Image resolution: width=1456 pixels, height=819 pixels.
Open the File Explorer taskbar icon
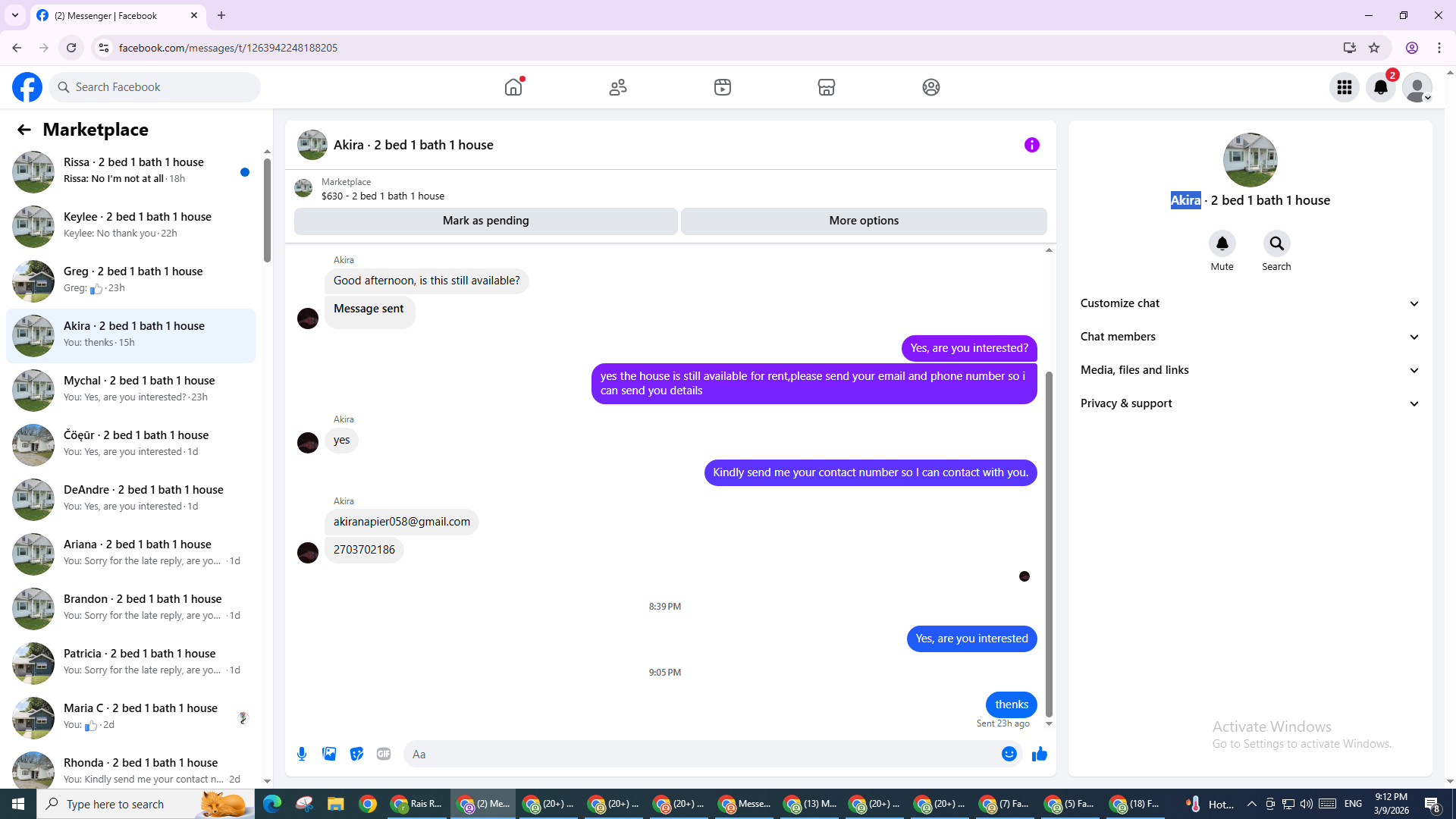click(335, 804)
